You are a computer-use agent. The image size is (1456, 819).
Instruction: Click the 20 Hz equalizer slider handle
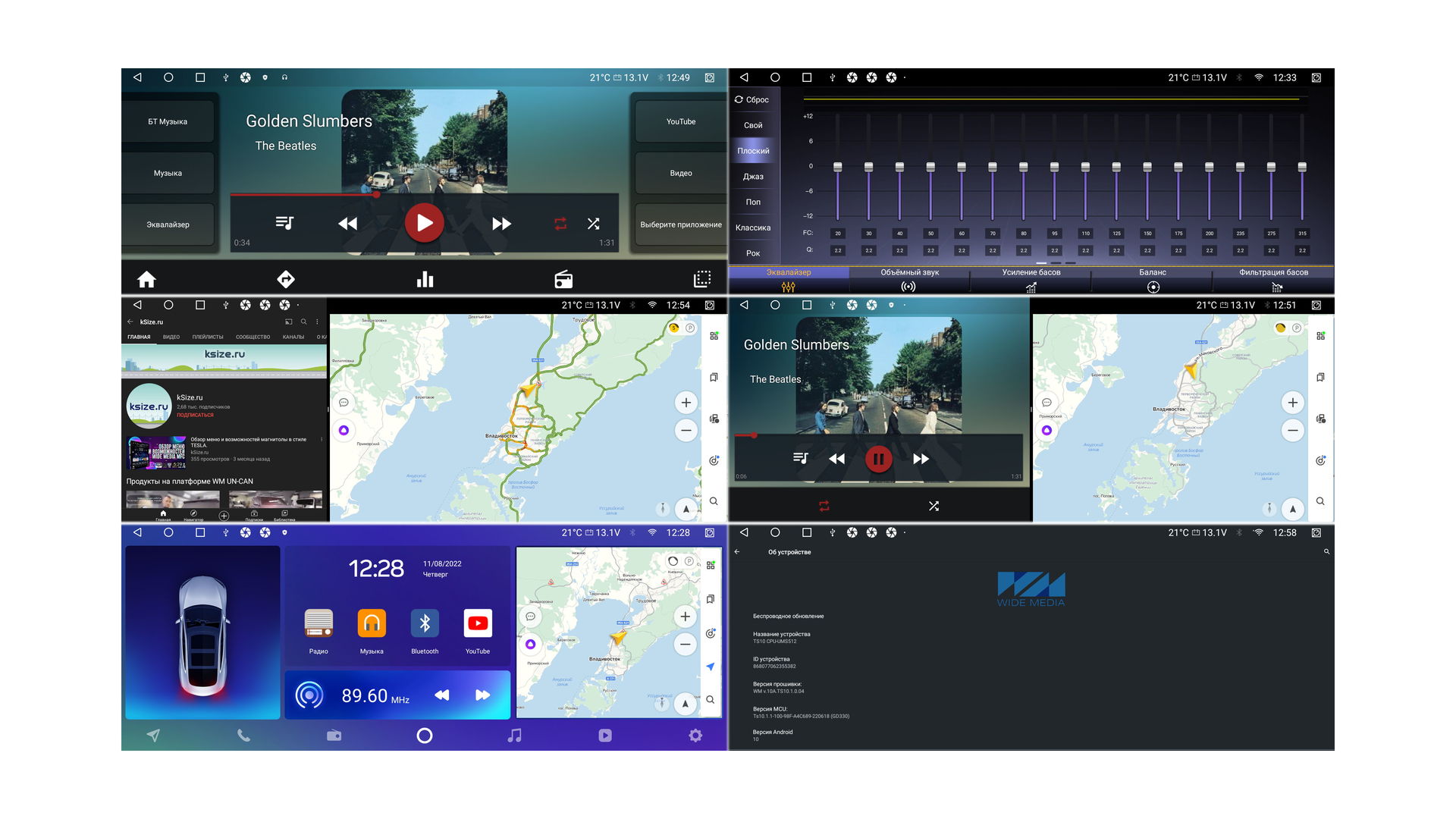(837, 167)
